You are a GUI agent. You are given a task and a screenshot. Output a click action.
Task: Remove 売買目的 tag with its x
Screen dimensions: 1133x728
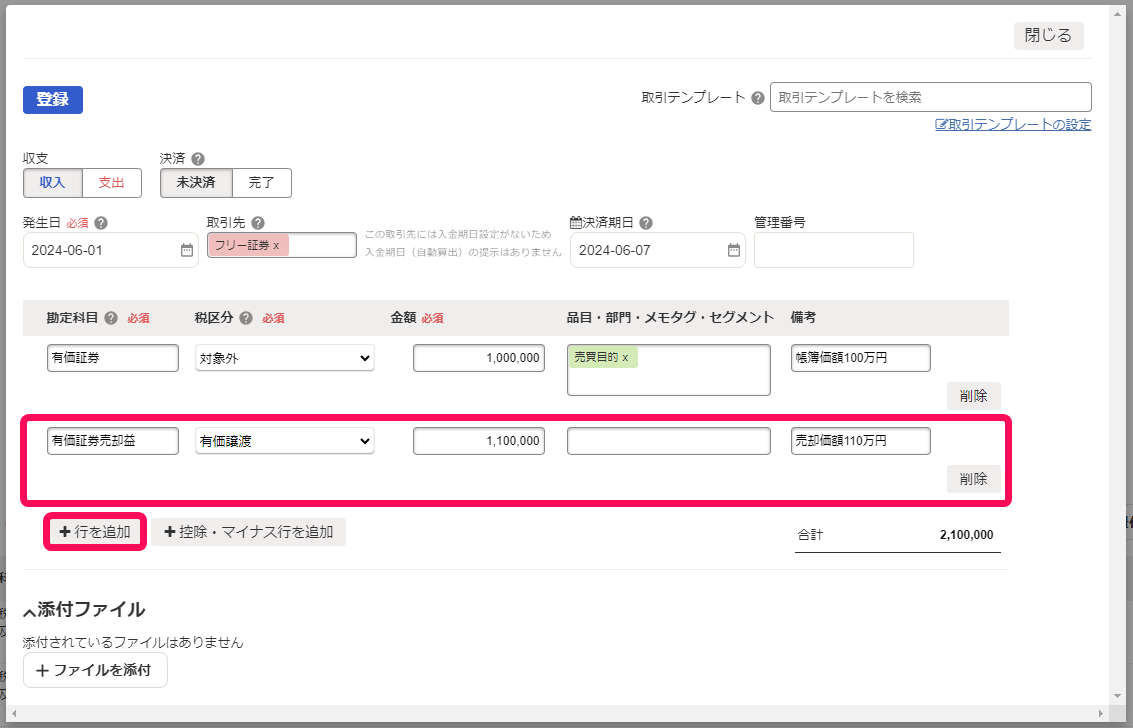click(625, 358)
